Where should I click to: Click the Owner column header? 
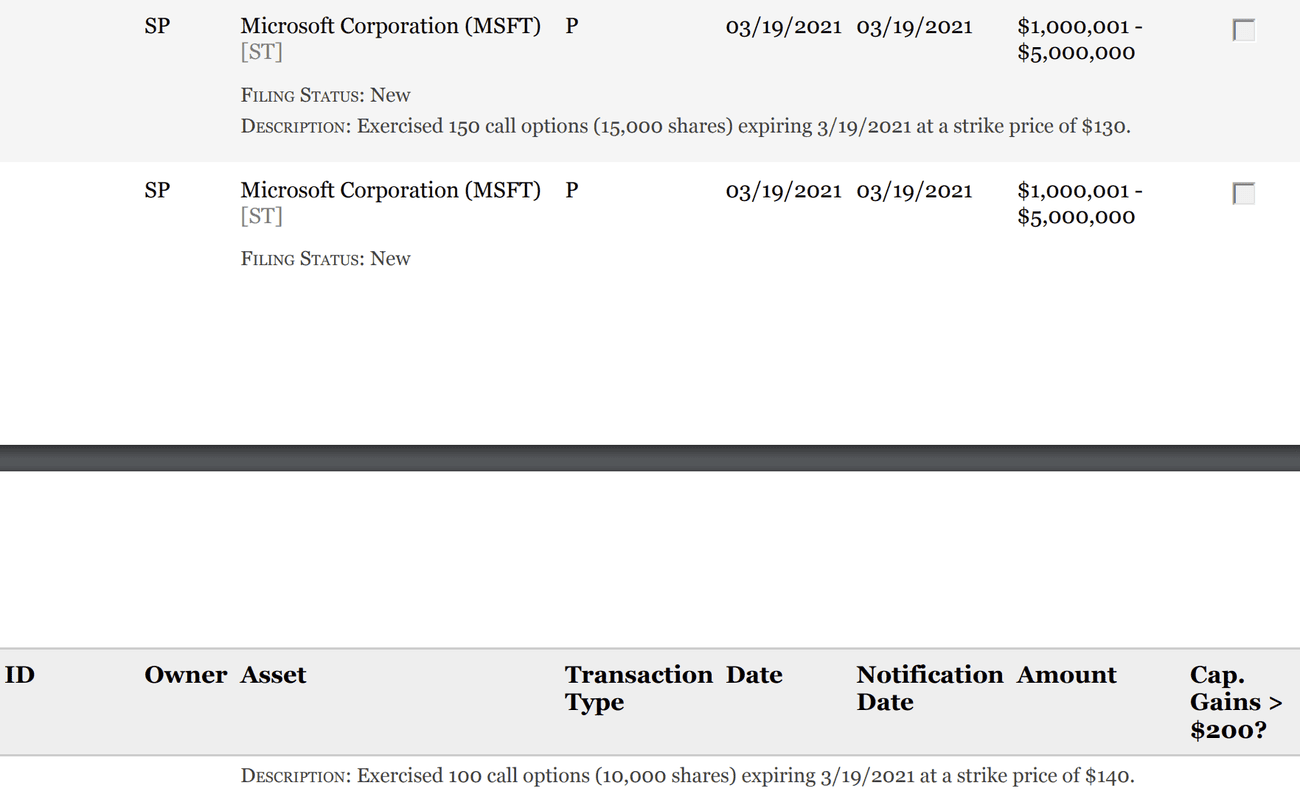[185, 675]
